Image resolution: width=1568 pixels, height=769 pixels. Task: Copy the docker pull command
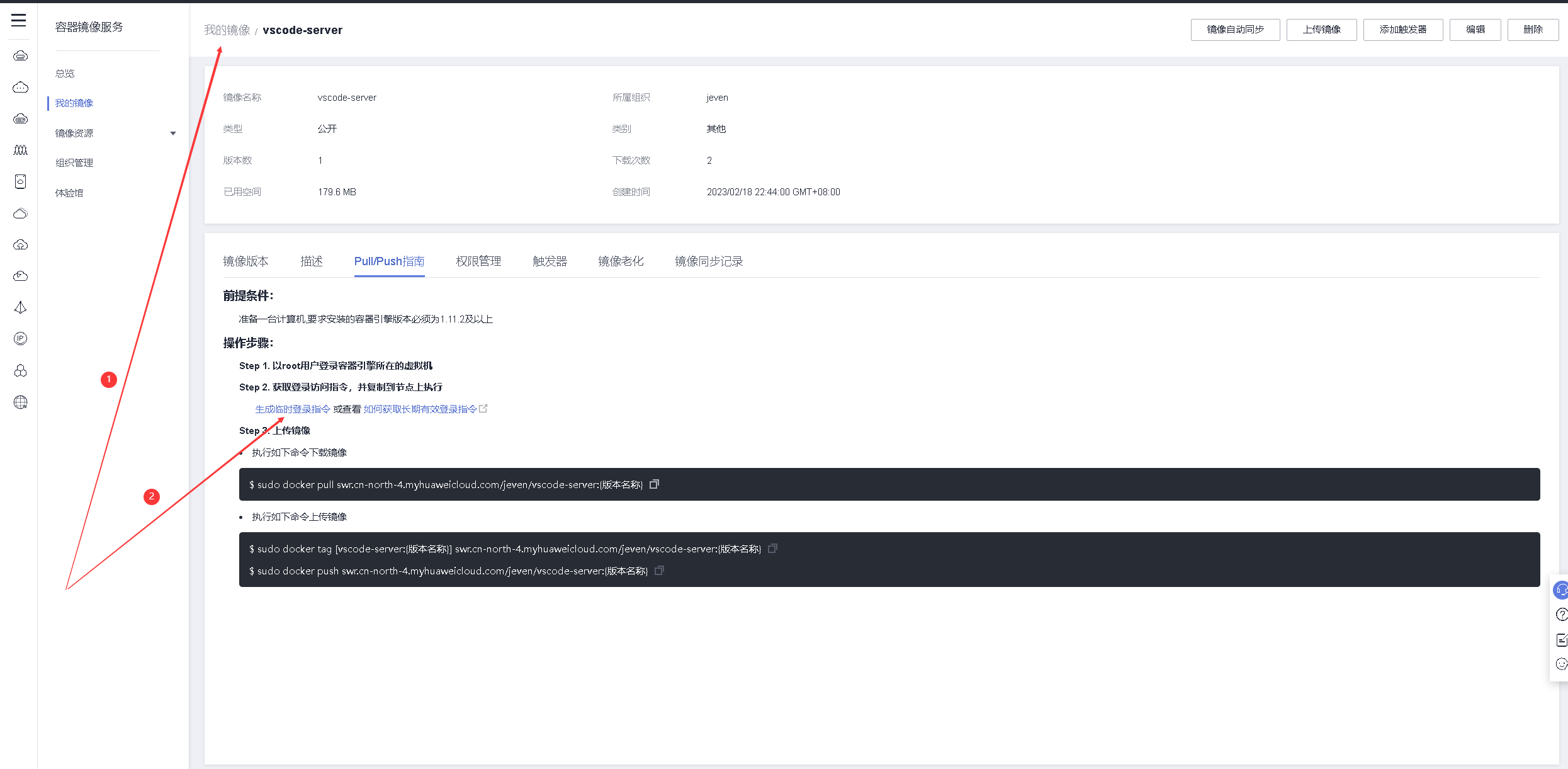tap(654, 484)
